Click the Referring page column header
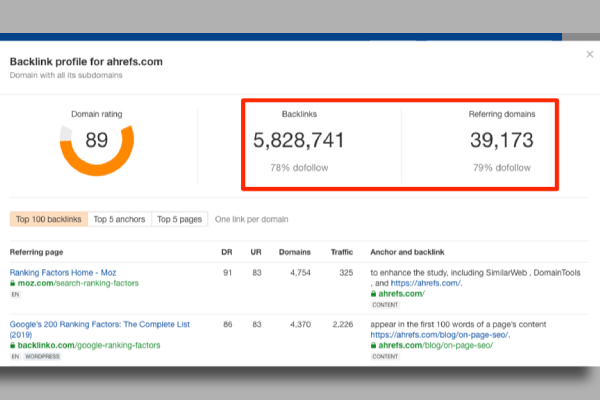This screenshot has height=400, width=600. (x=36, y=252)
